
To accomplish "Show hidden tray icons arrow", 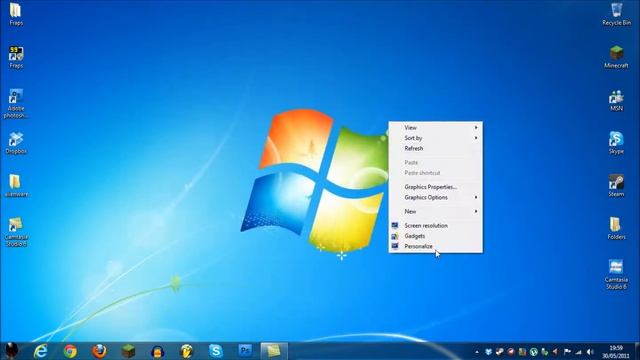I will 477,352.
